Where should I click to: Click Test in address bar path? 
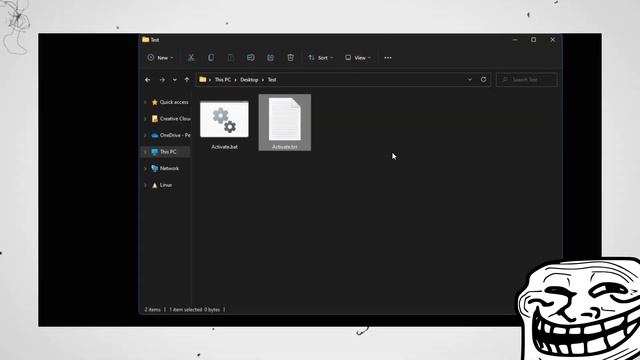pyautogui.click(x=272, y=80)
